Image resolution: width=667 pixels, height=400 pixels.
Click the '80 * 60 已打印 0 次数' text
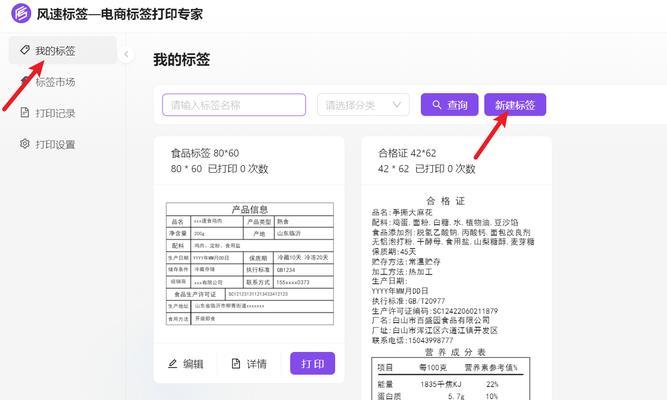click(x=219, y=169)
